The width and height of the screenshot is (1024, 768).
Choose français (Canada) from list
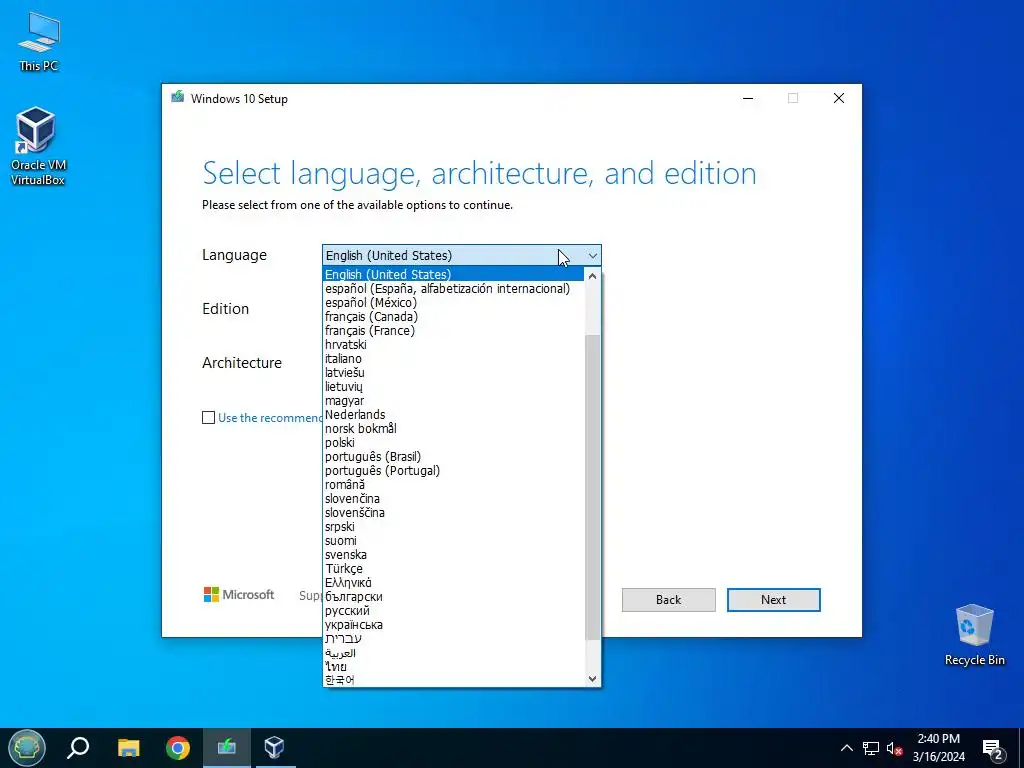pos(454,317)
